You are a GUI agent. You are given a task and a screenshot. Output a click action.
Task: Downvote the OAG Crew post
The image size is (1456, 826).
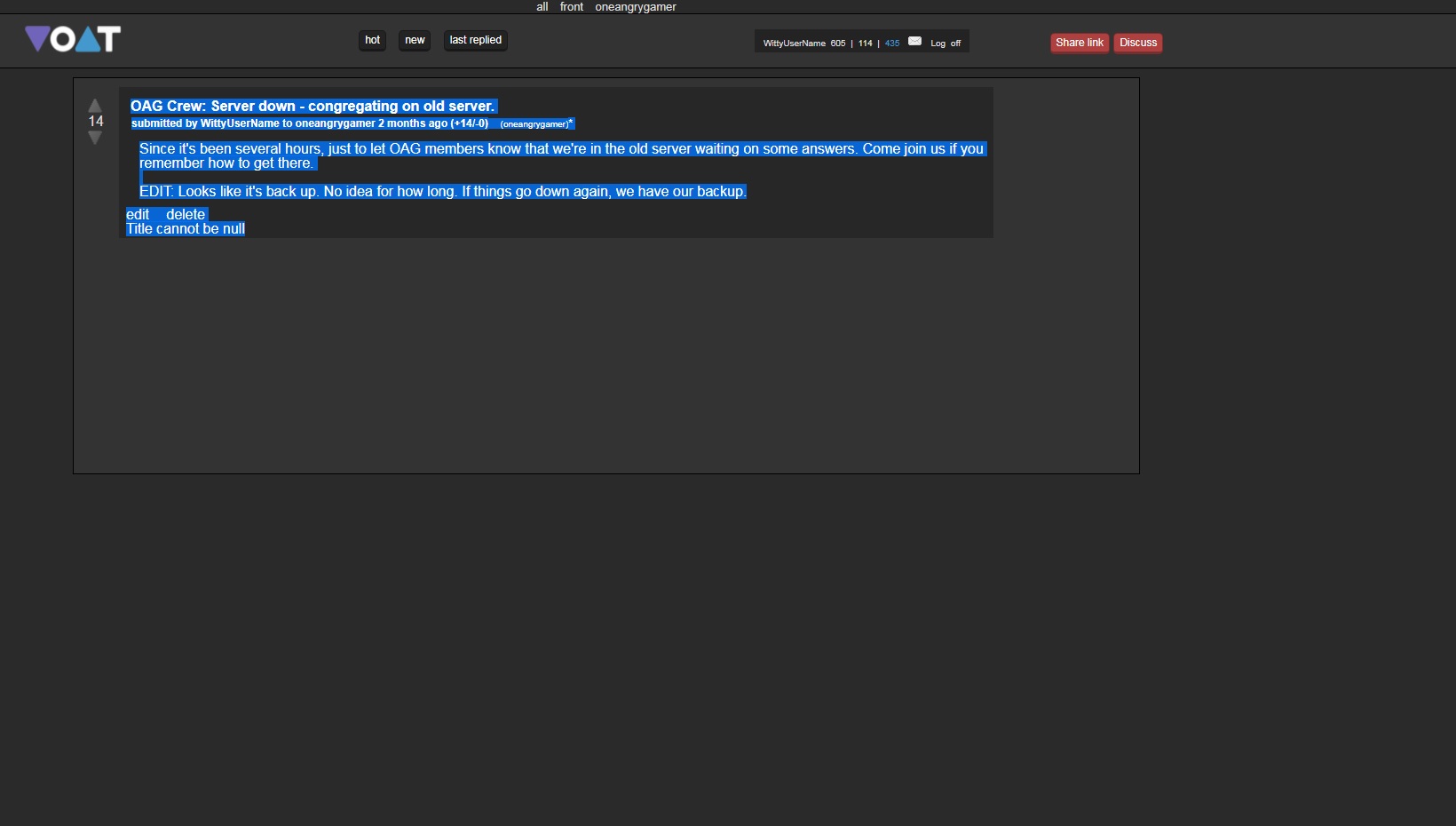(95, 138)
